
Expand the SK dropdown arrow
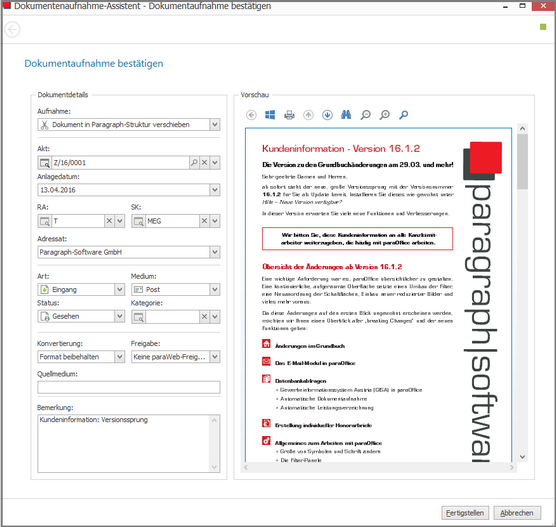click(x=215, y=221)
